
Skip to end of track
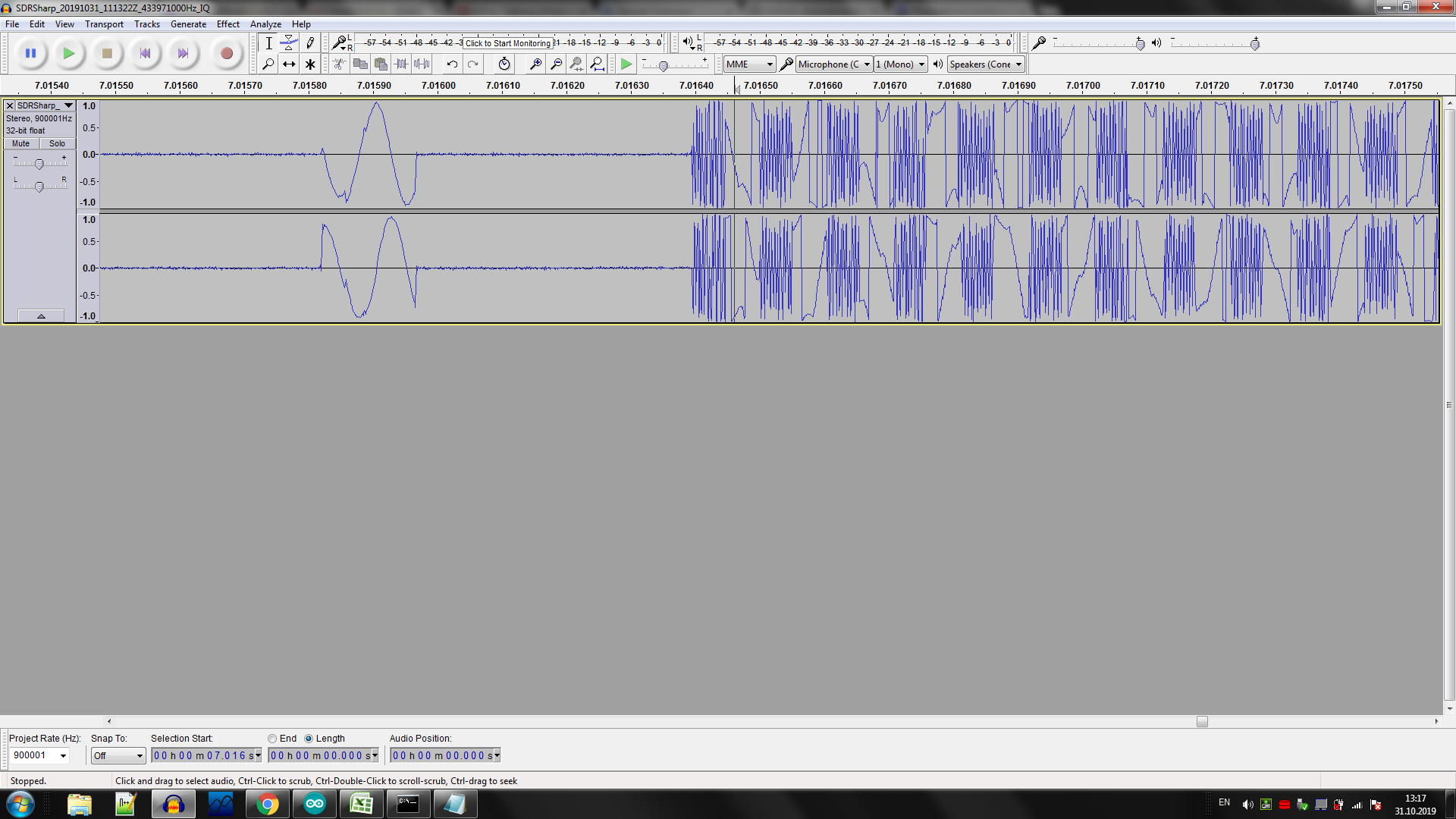[x=183, y=53]
